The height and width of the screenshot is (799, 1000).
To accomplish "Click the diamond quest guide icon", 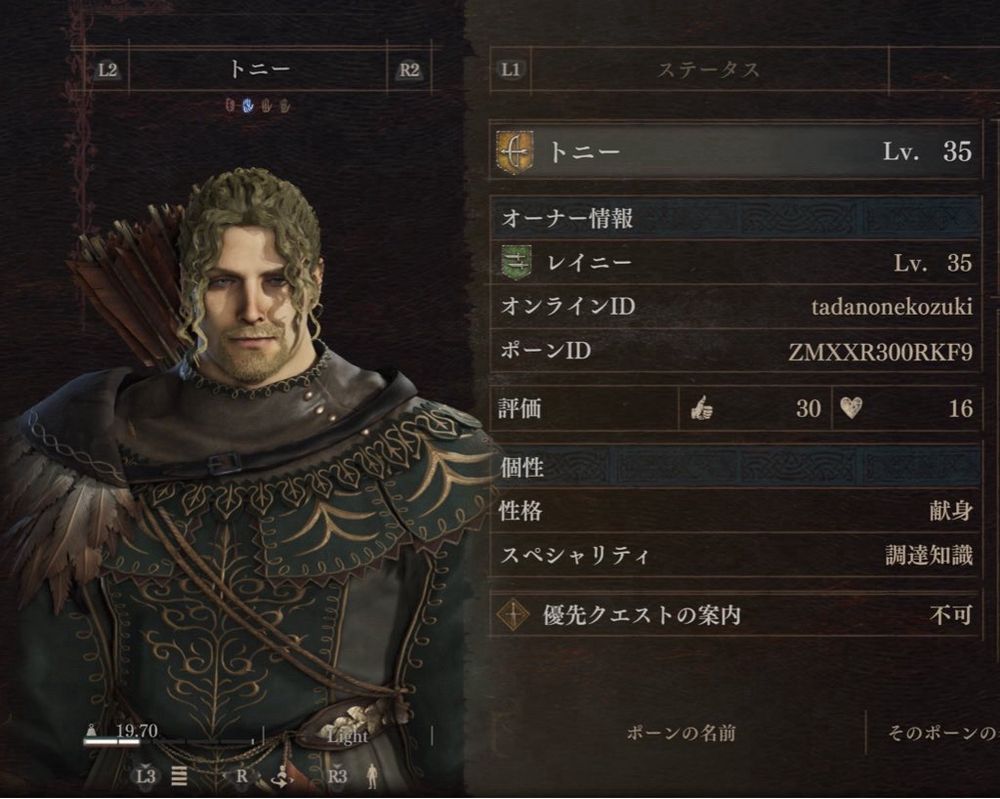I will 513,615.
